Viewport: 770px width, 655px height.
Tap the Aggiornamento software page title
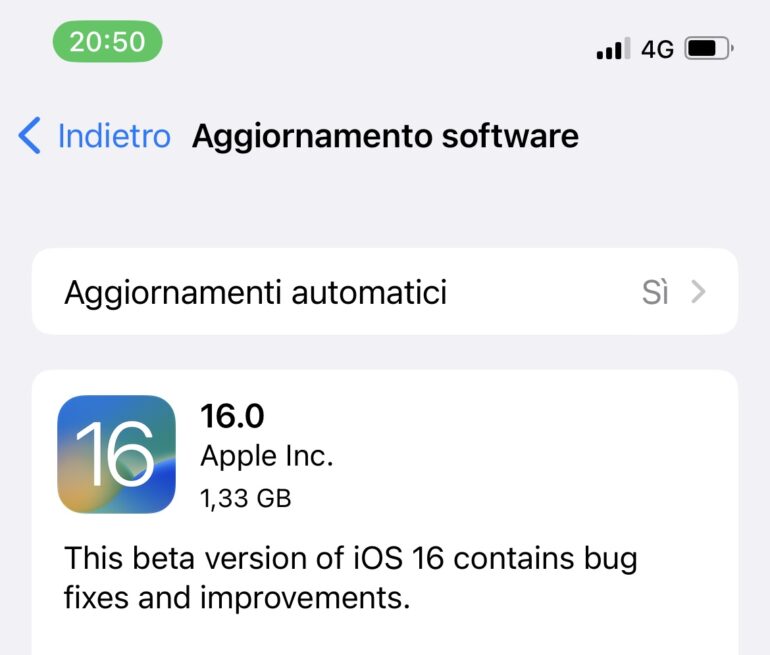click(385, 136)
